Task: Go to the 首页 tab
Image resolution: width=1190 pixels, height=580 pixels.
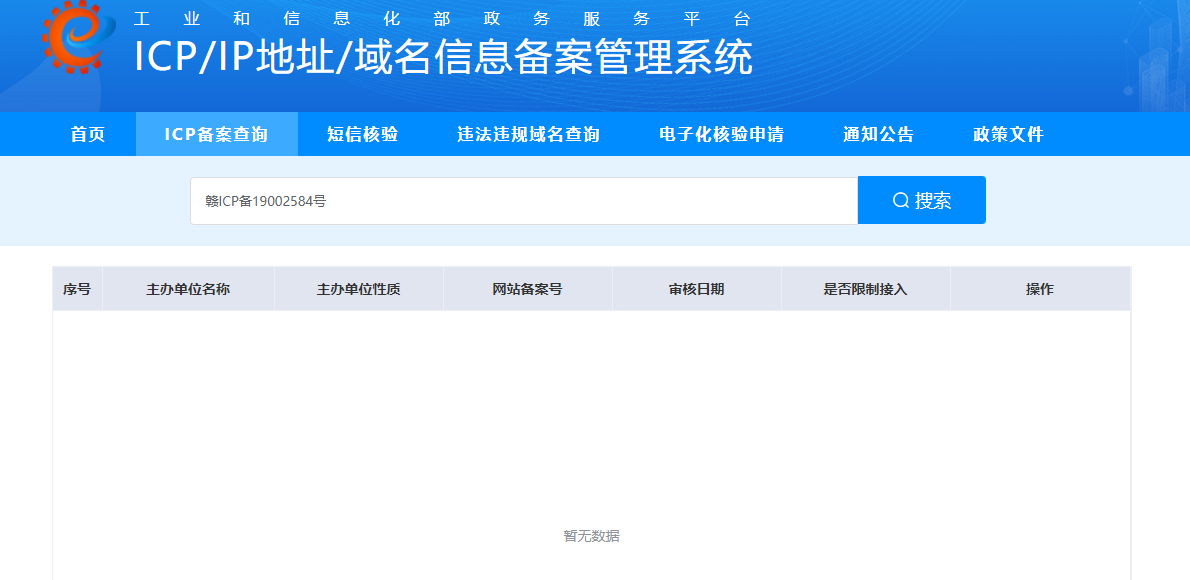Action: (x=88, y=134)
